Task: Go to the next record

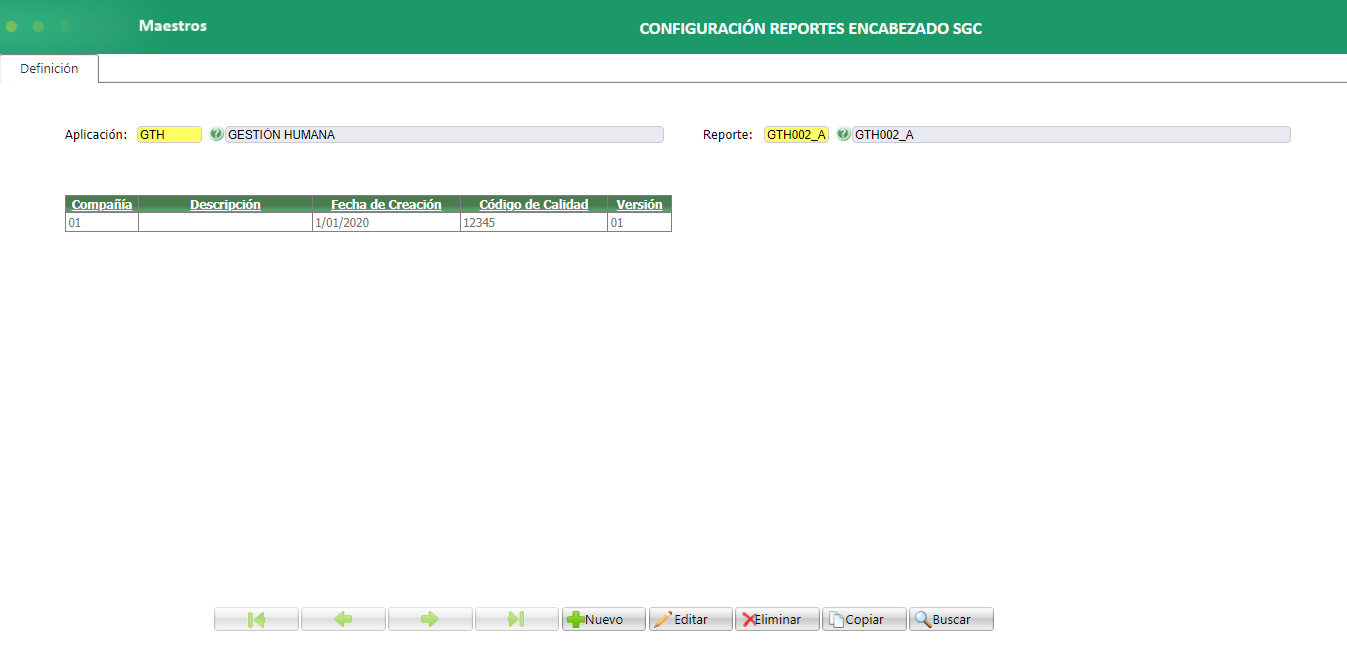Action: click(x=430, y=619)
